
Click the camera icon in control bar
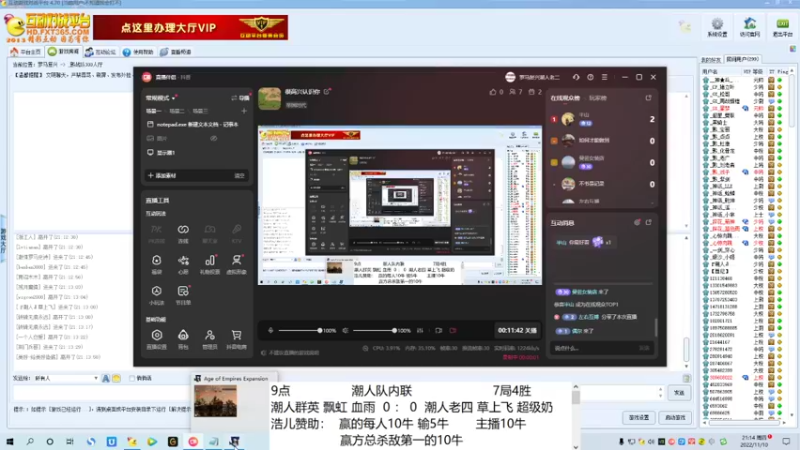pos(438,331)
